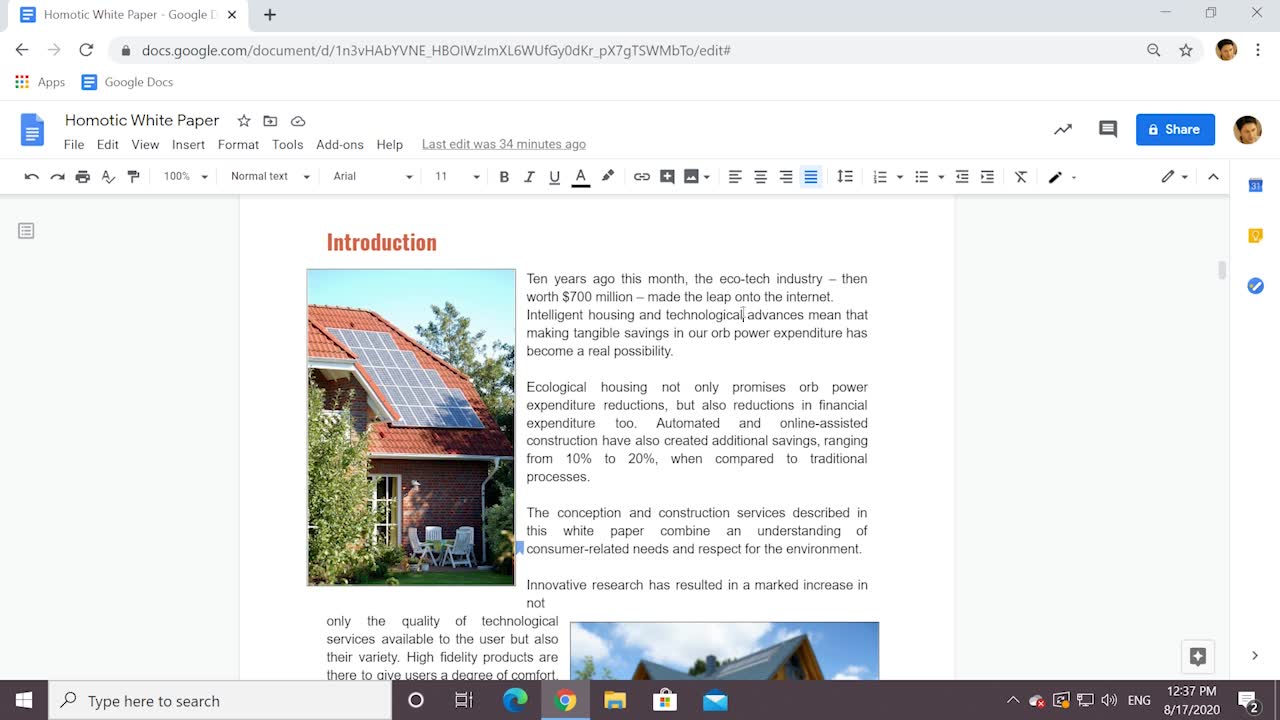1280x720 pixels.
Task: Select the Paint format tool
Action: point(134,177)
